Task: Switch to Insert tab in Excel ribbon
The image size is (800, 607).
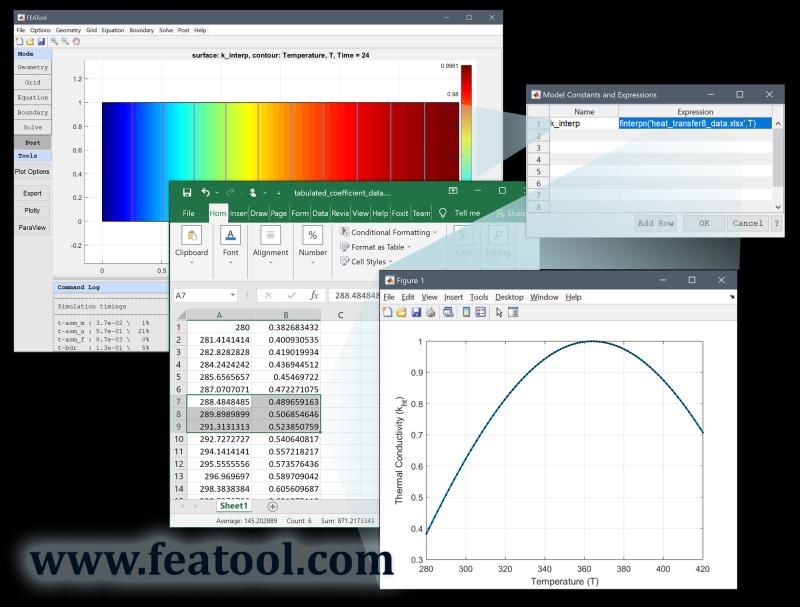Action: click(238, 213)
